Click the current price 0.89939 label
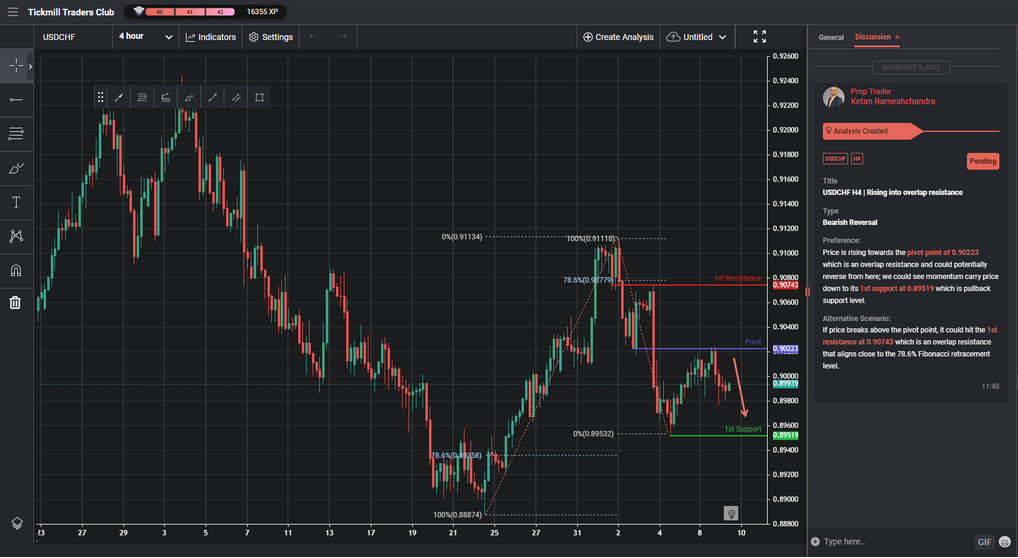Viewport: 1018px width, 558px height. point(786,384)
